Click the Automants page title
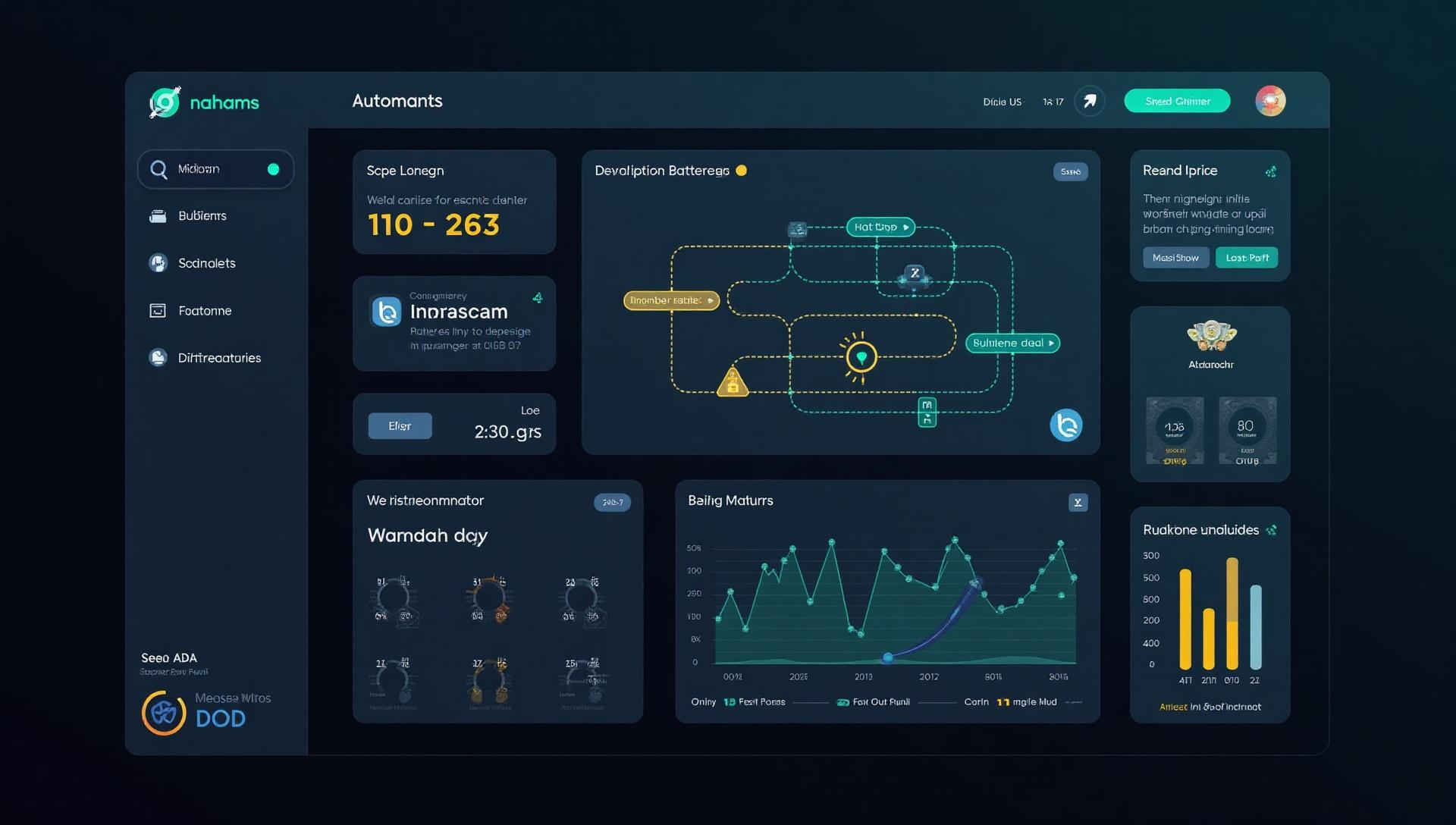This screenshot has height=825, width=1456. (x=397, y=101)
